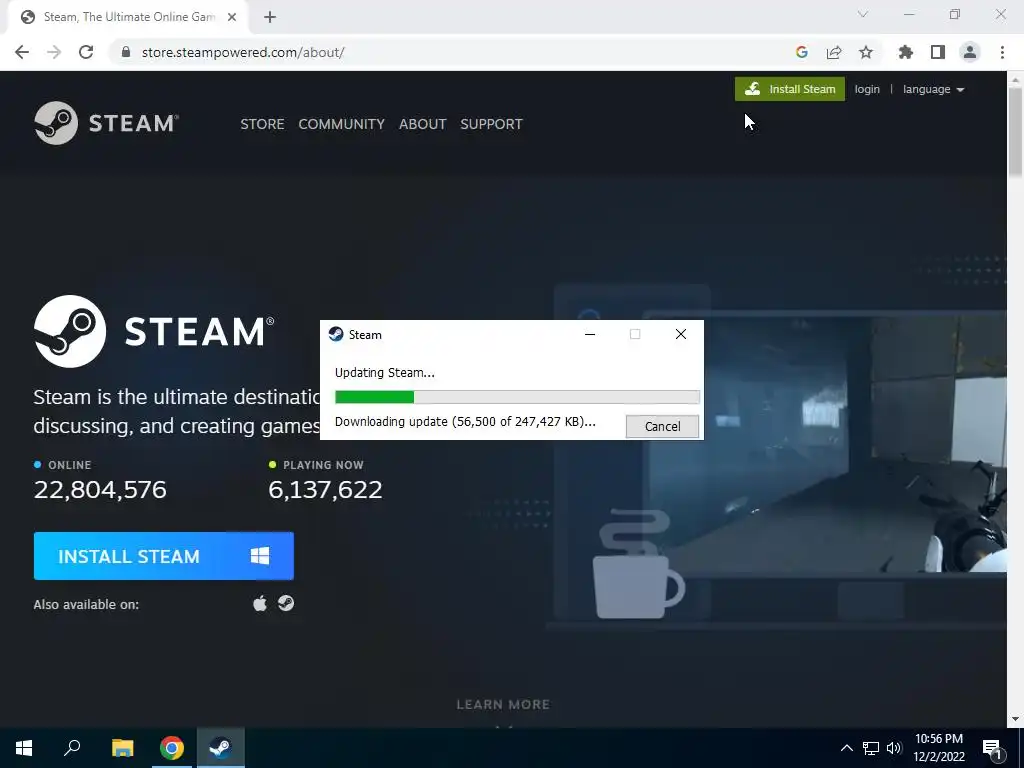Click the Apple macOS download icon
Screen dimensions: 1024x768
coord(260,603)
